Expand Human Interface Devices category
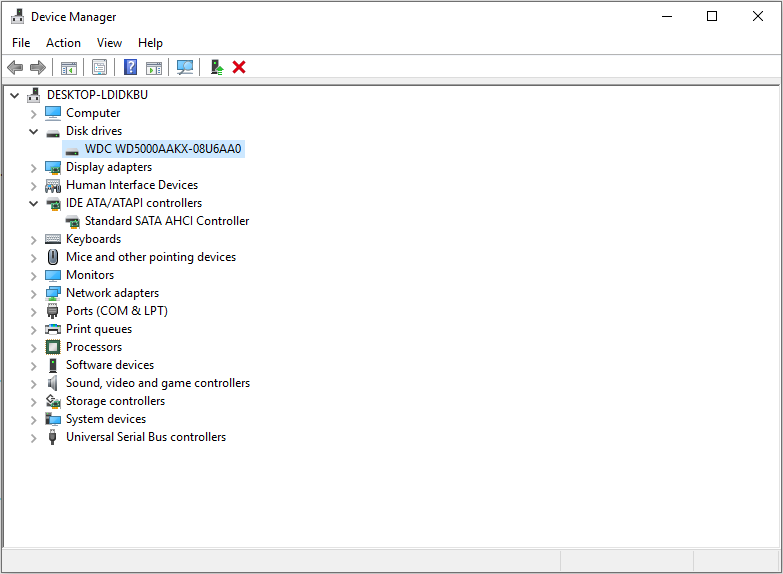 click(33, 186)
